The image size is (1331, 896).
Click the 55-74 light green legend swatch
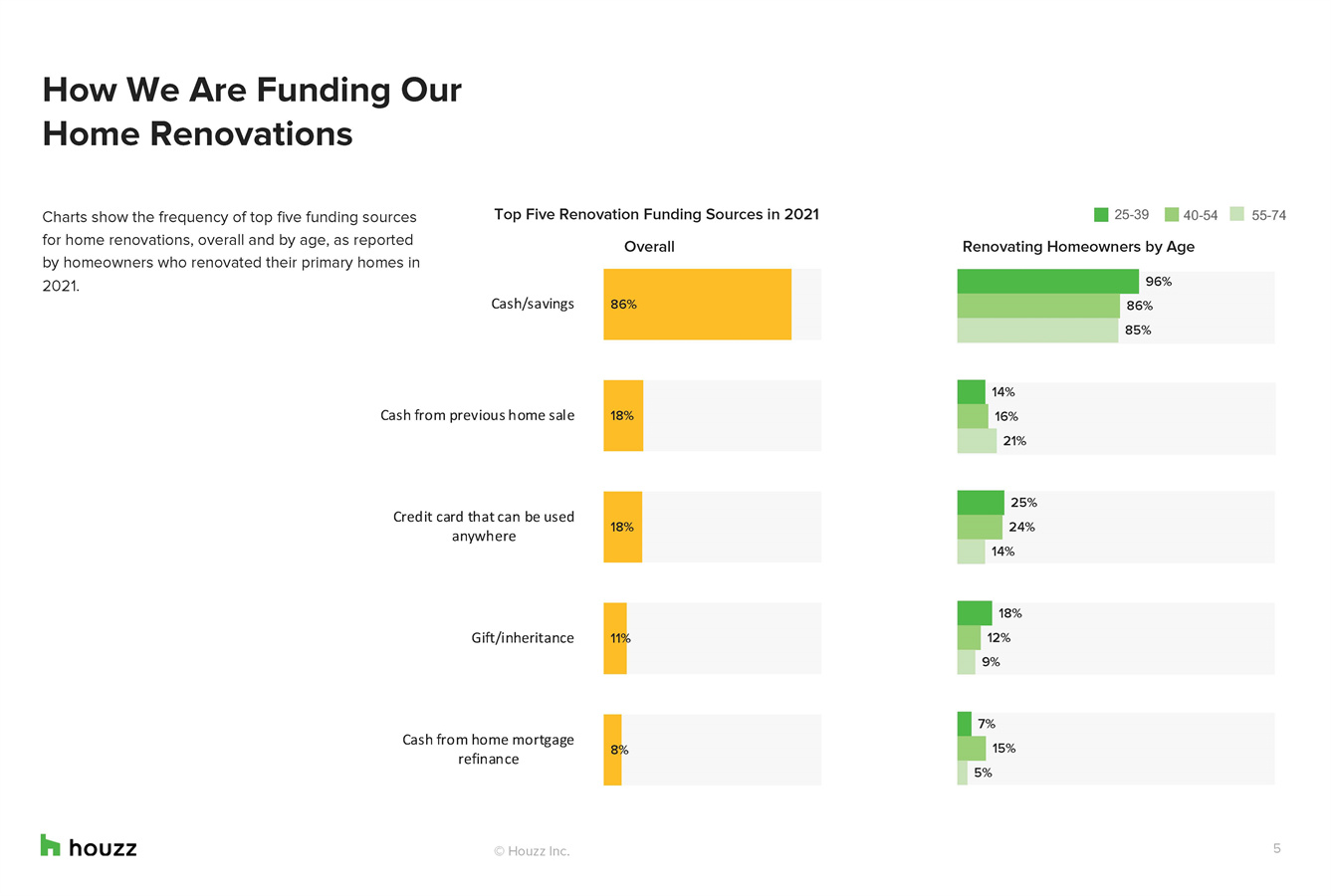point(1237,215)
